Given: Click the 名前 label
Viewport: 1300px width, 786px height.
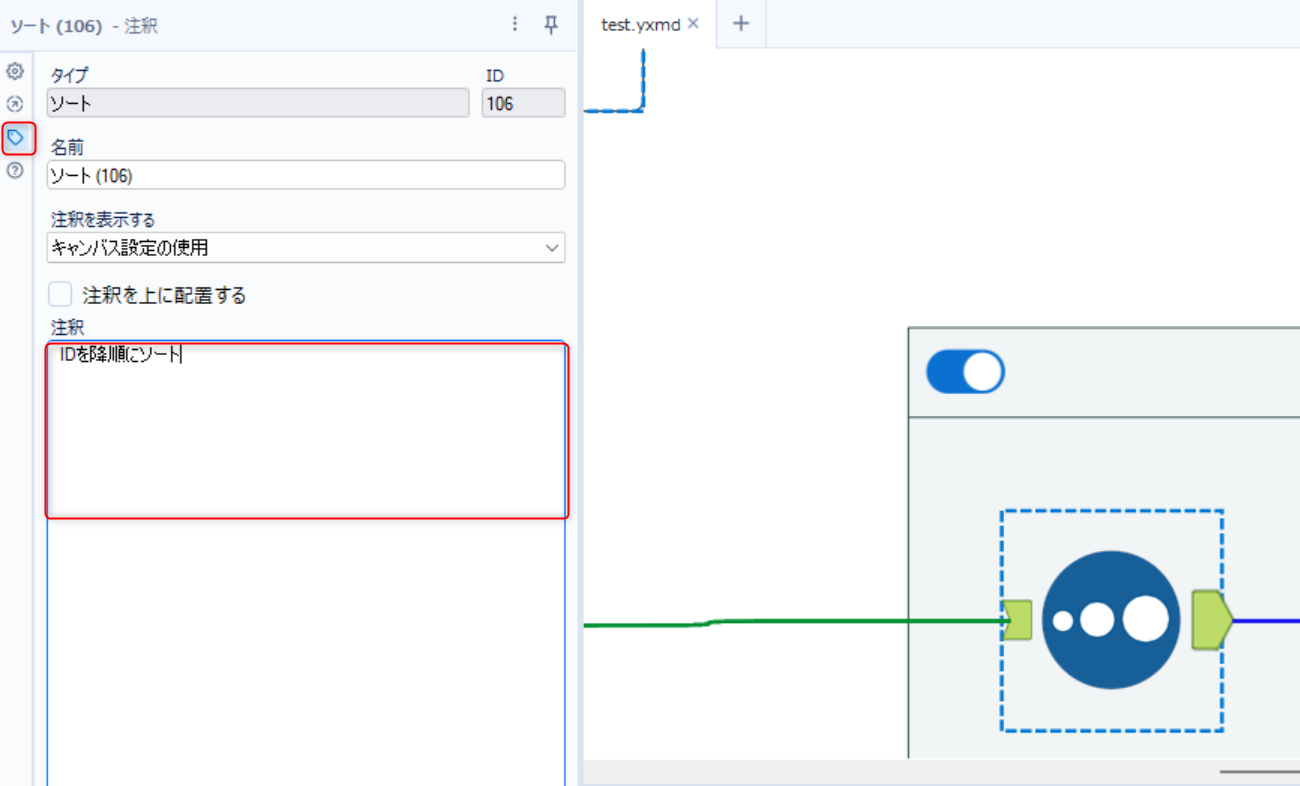Looking at the screenshot, I should (x=67, y=148).
